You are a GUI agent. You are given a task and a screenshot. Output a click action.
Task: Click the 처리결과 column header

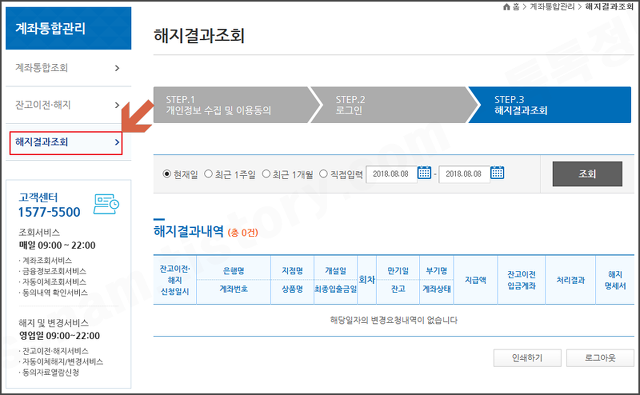[571, 280]
